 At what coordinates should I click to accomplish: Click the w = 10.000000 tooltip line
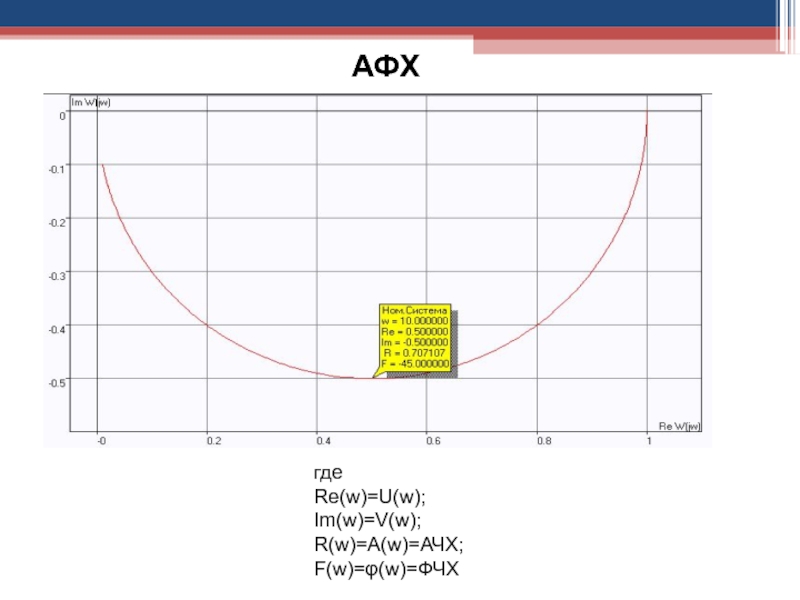415,321
